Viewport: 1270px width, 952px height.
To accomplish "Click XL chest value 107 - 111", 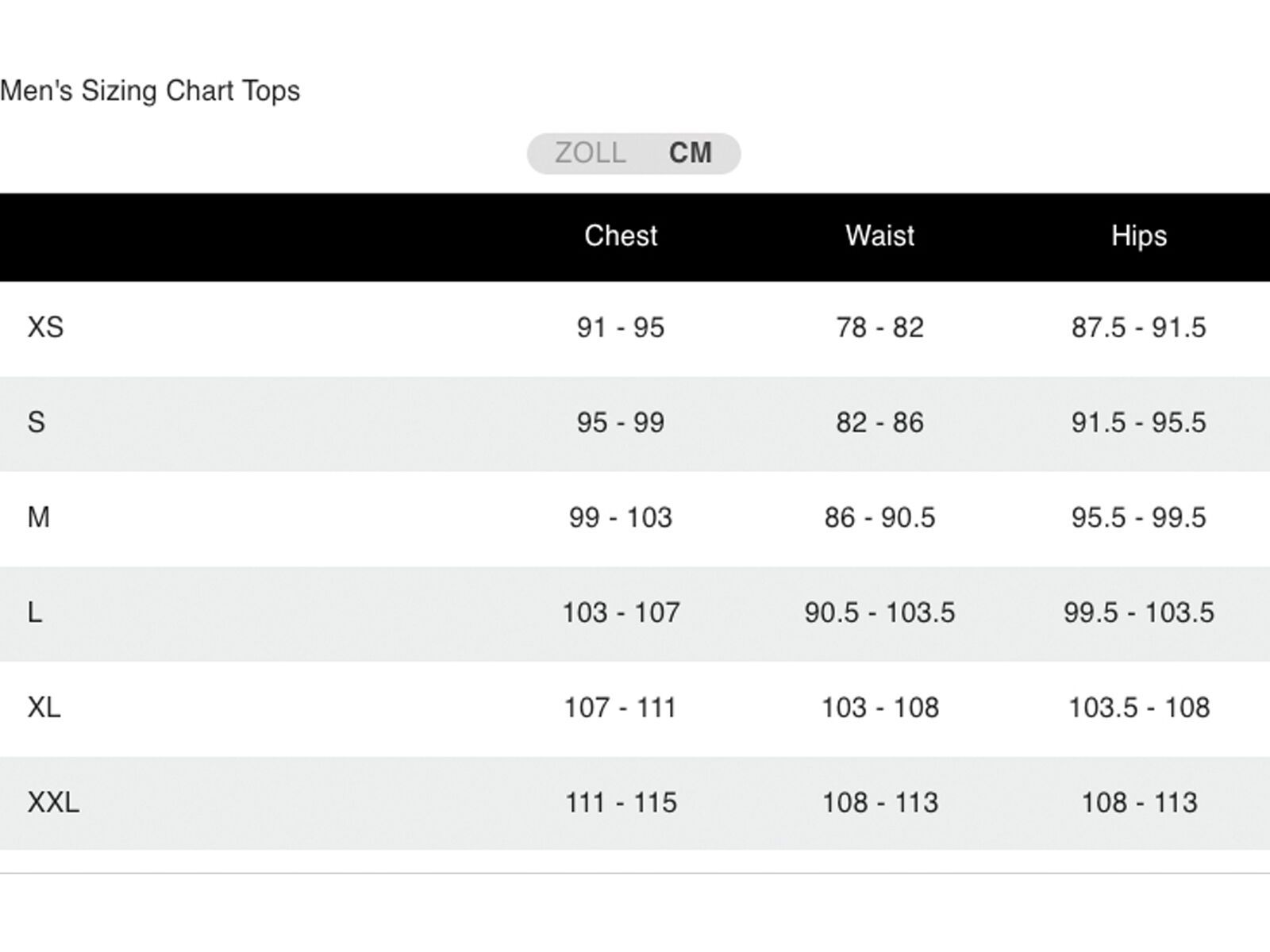I will [621, 707].
